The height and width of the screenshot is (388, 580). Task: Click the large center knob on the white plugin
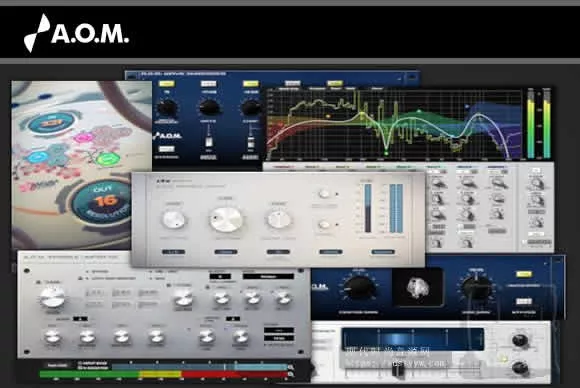pos(226,220)
